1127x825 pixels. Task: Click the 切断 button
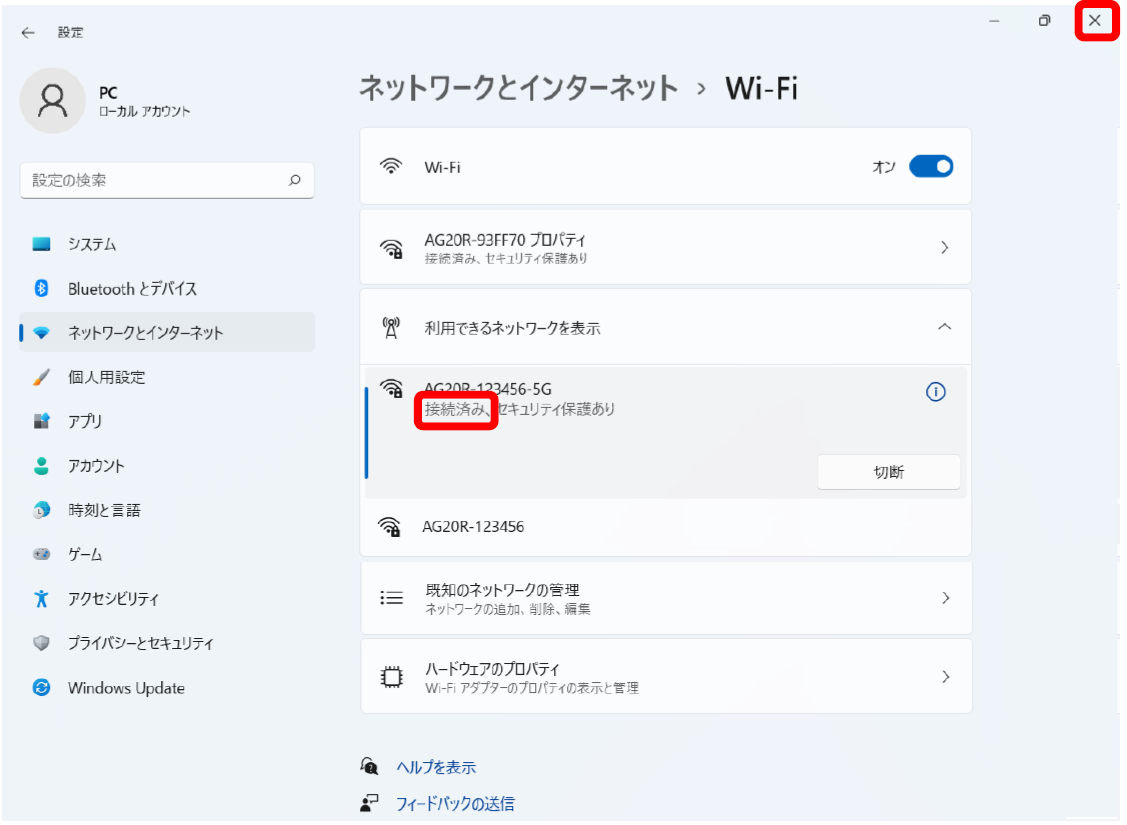point(887,471)
